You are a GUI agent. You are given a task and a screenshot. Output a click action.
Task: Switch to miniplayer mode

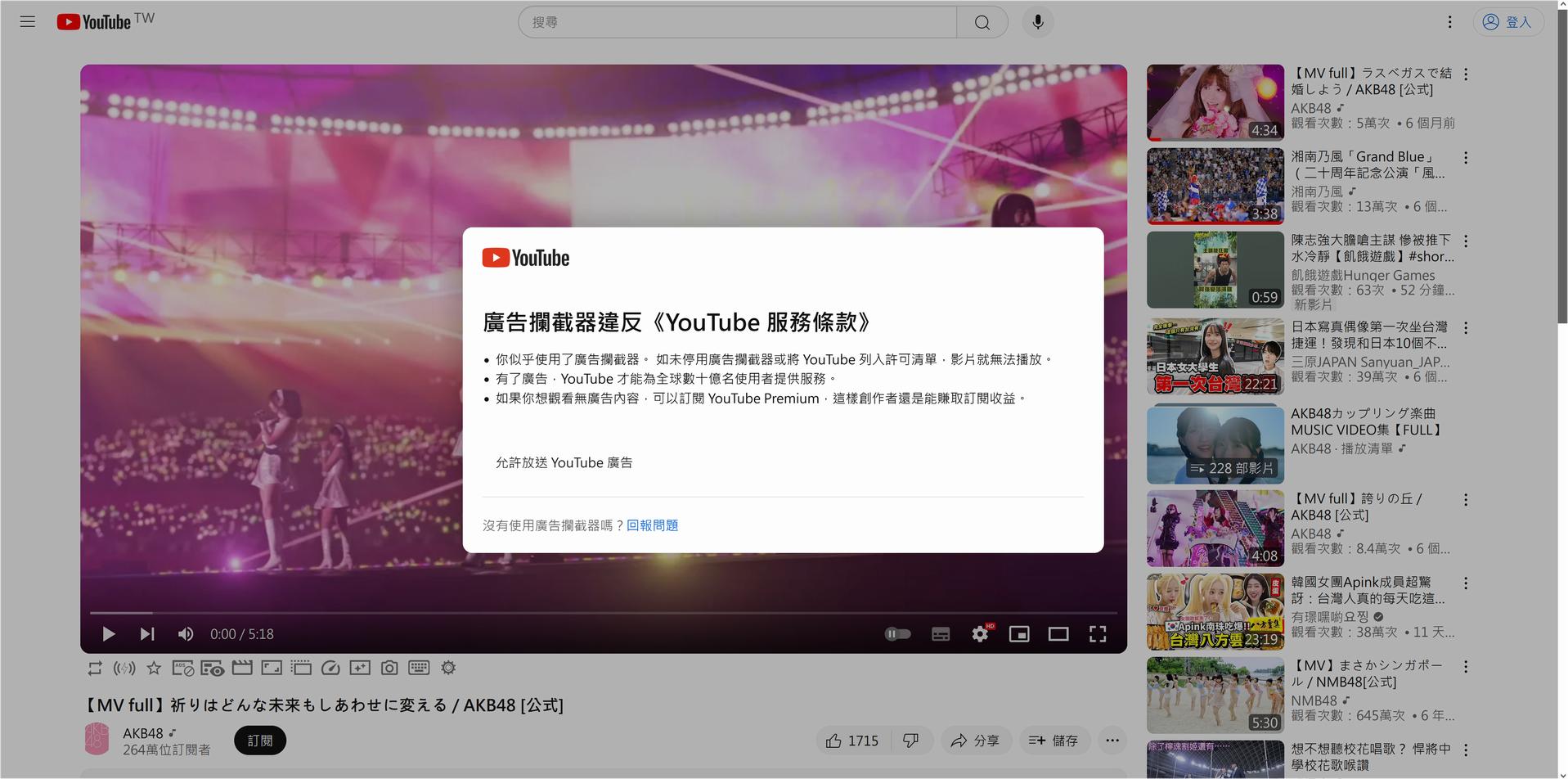(x=1019, y=634)
